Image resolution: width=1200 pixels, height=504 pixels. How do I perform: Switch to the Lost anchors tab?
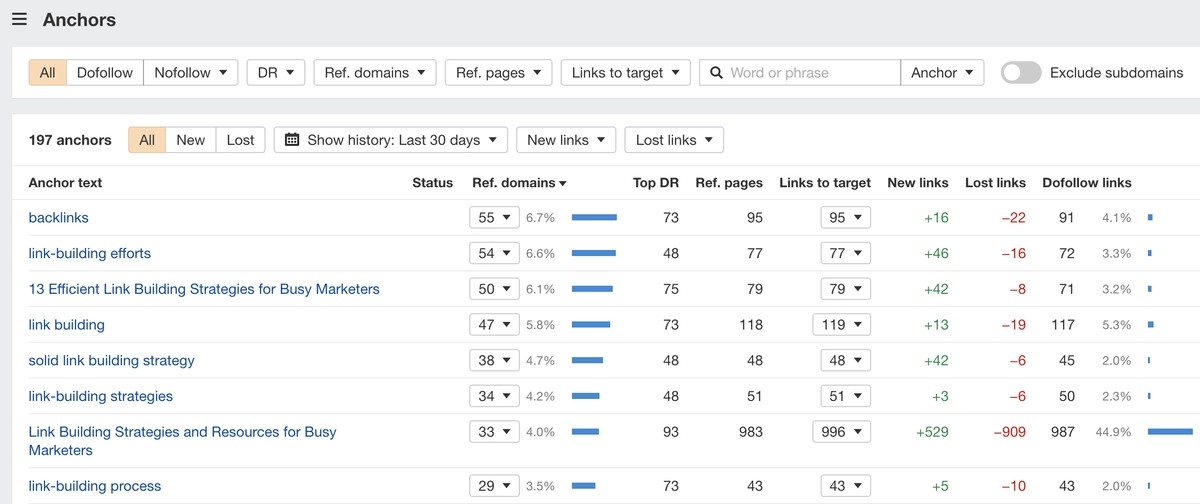pos(240,140)
